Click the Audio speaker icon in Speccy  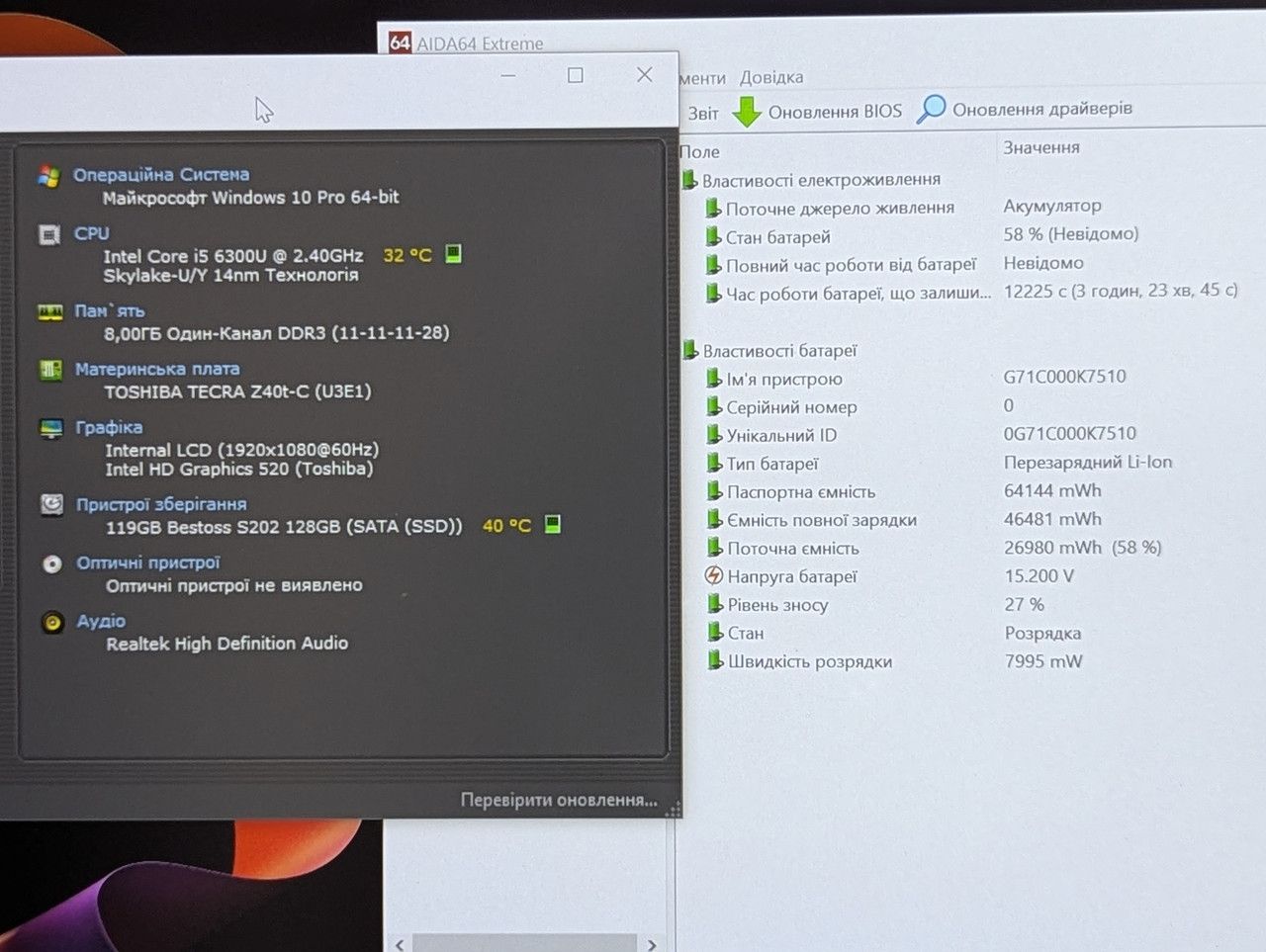pyautogui.click(x=52, y=622)
